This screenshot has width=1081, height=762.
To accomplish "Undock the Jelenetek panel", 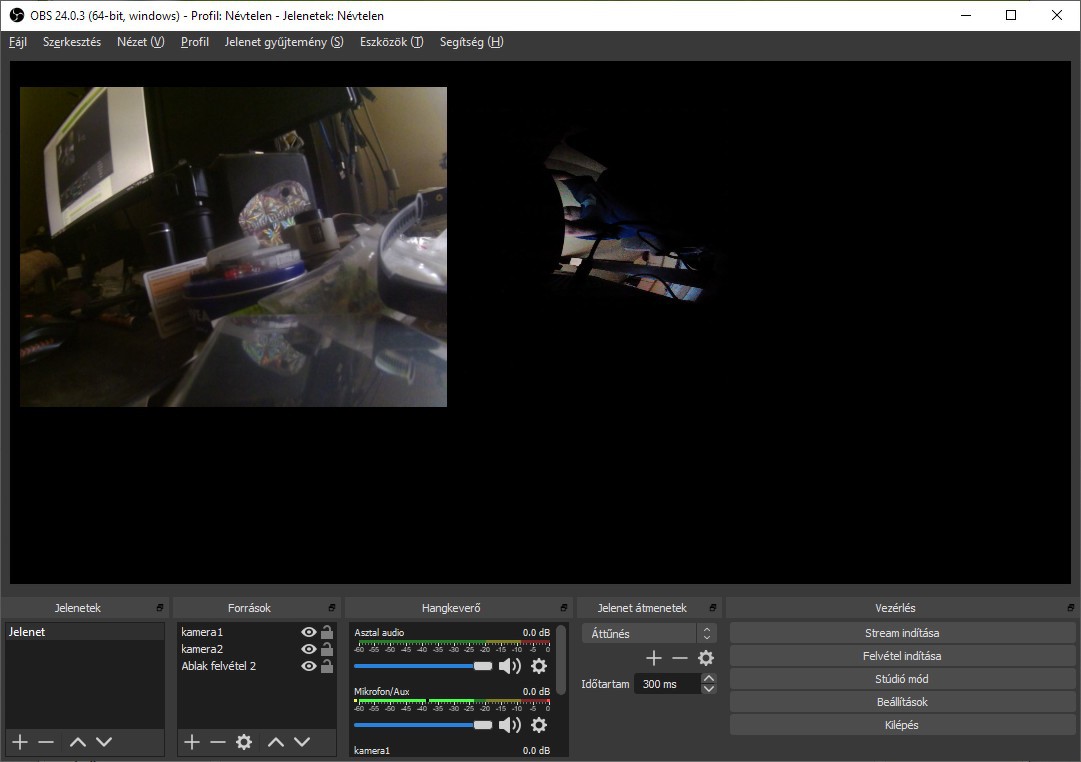I will (160, 608).
